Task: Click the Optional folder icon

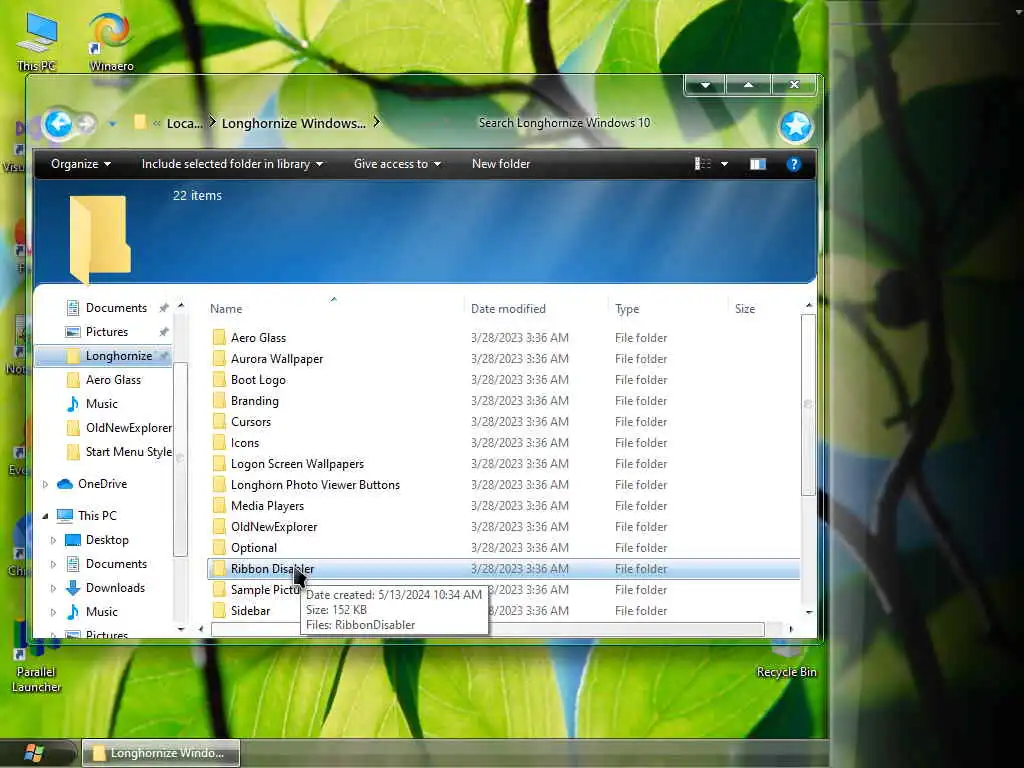Action: point(219,547)
